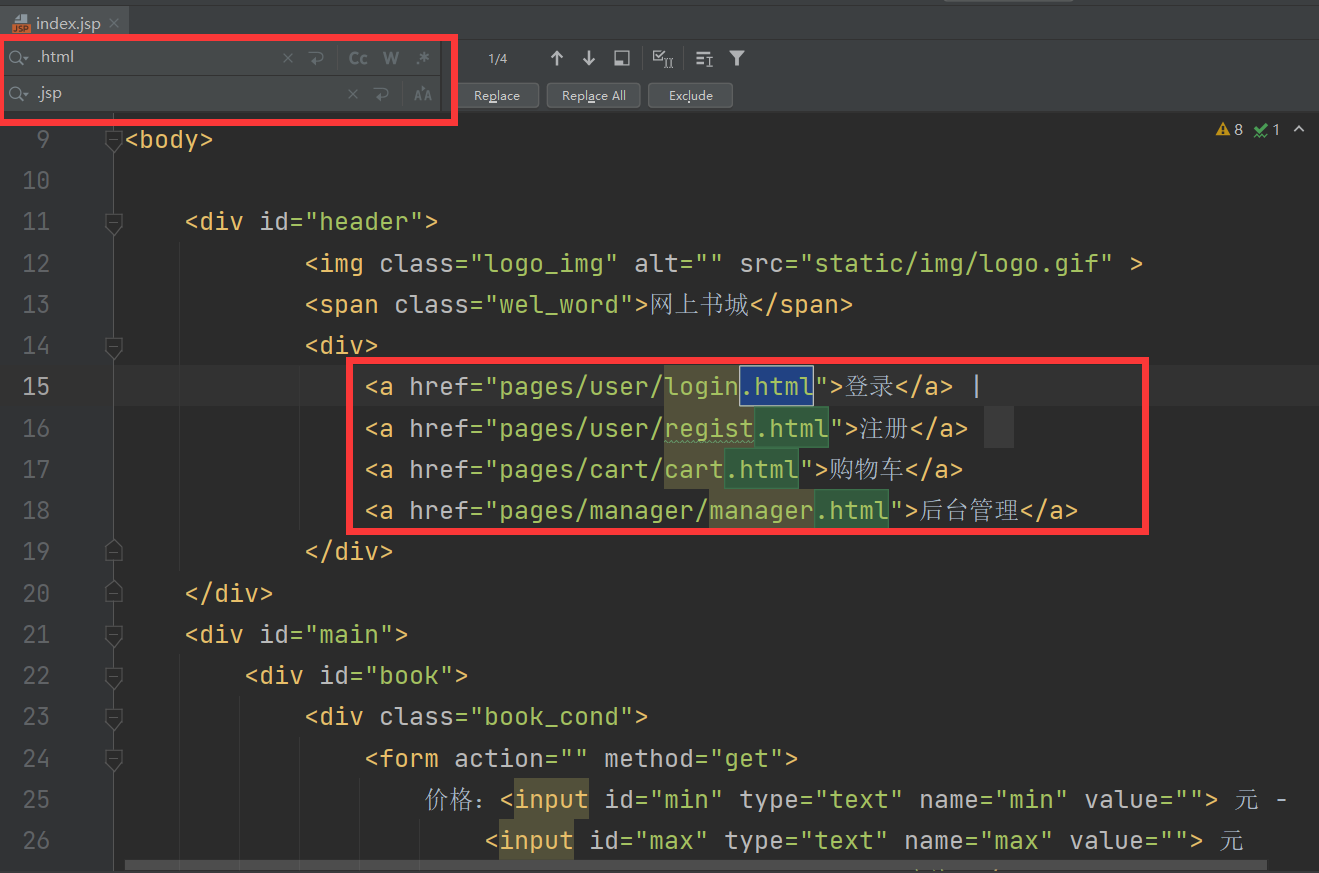Collapse book_cond div fold at line 23
The image size is (1319, 873).
pos(113,717)
